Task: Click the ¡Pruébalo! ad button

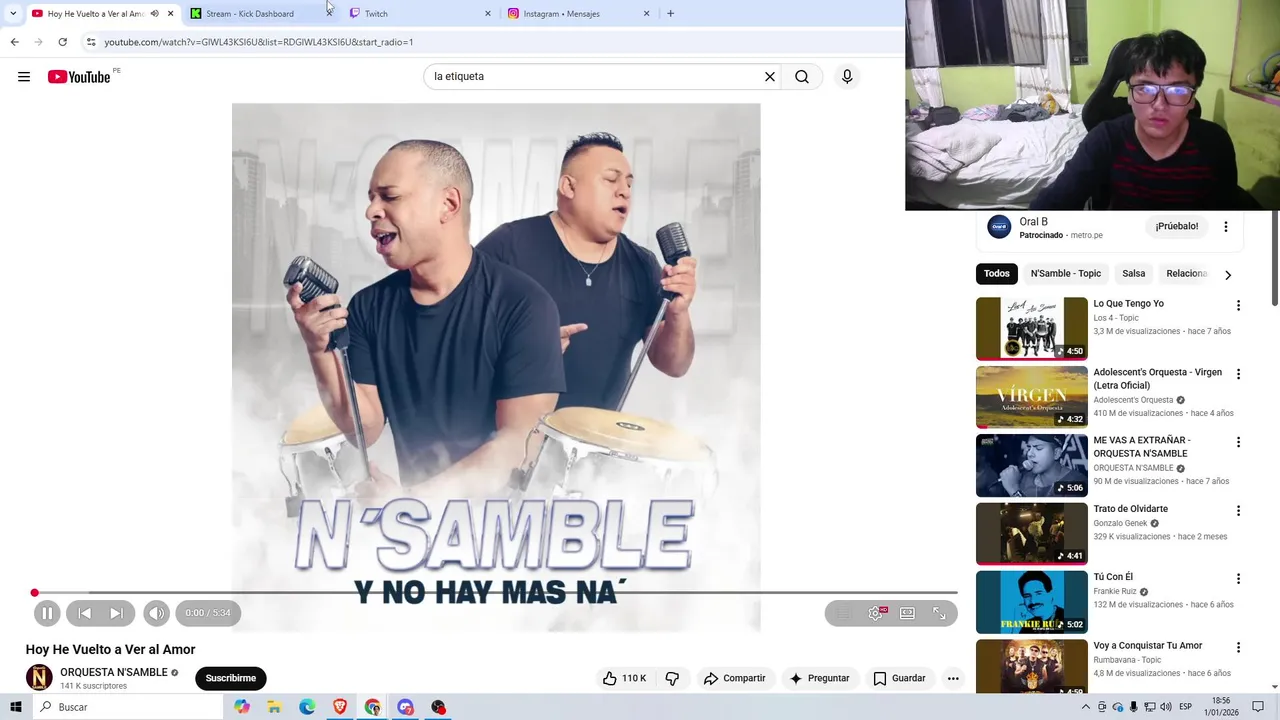Action: [1177, 226]
